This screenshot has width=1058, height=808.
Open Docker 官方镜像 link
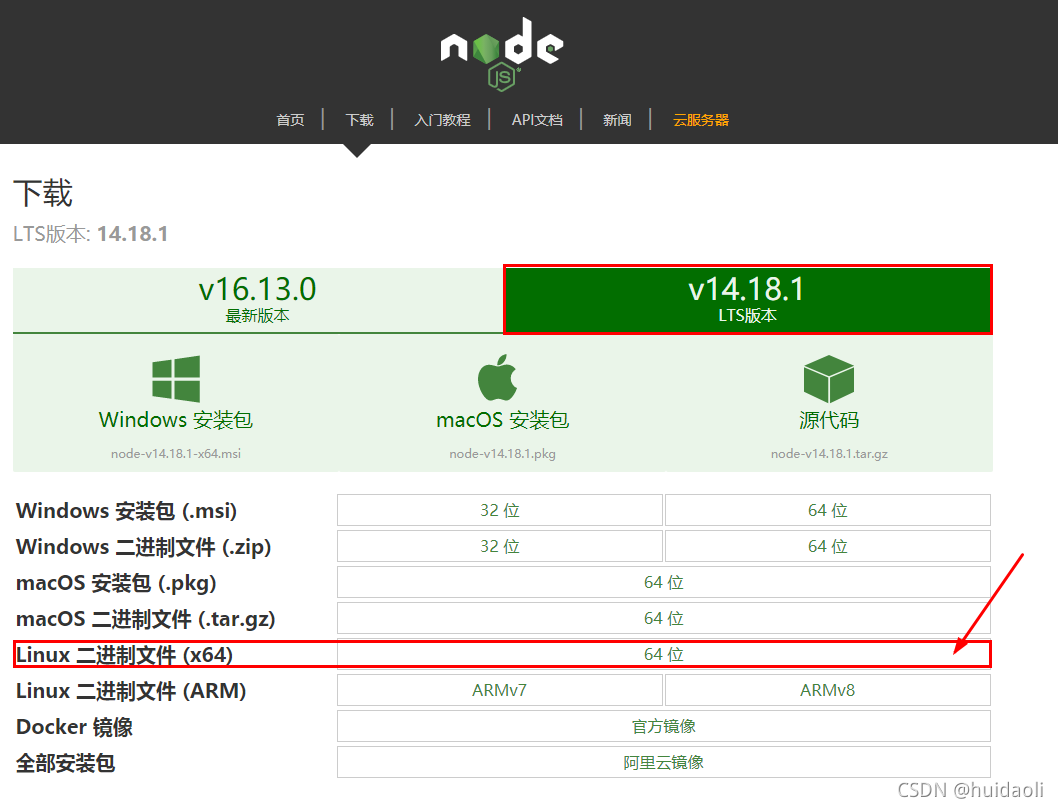pos(664,726)
